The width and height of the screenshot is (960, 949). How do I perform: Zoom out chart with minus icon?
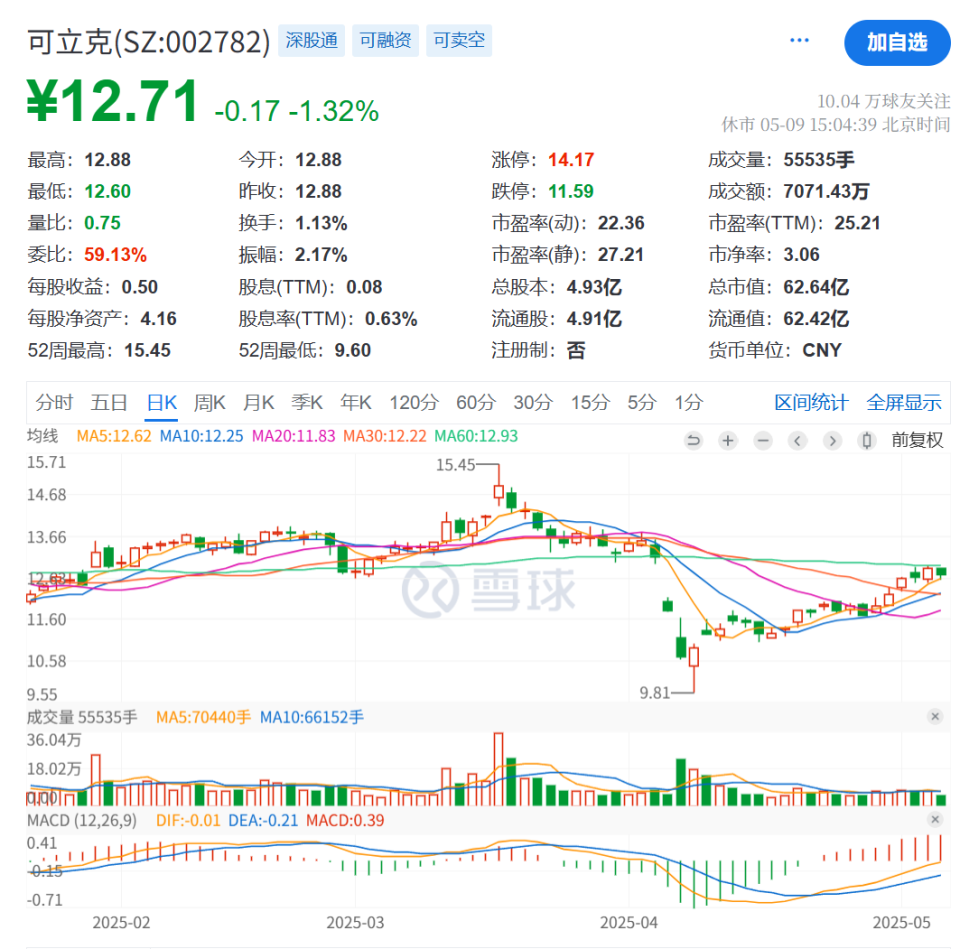(763, 440)
